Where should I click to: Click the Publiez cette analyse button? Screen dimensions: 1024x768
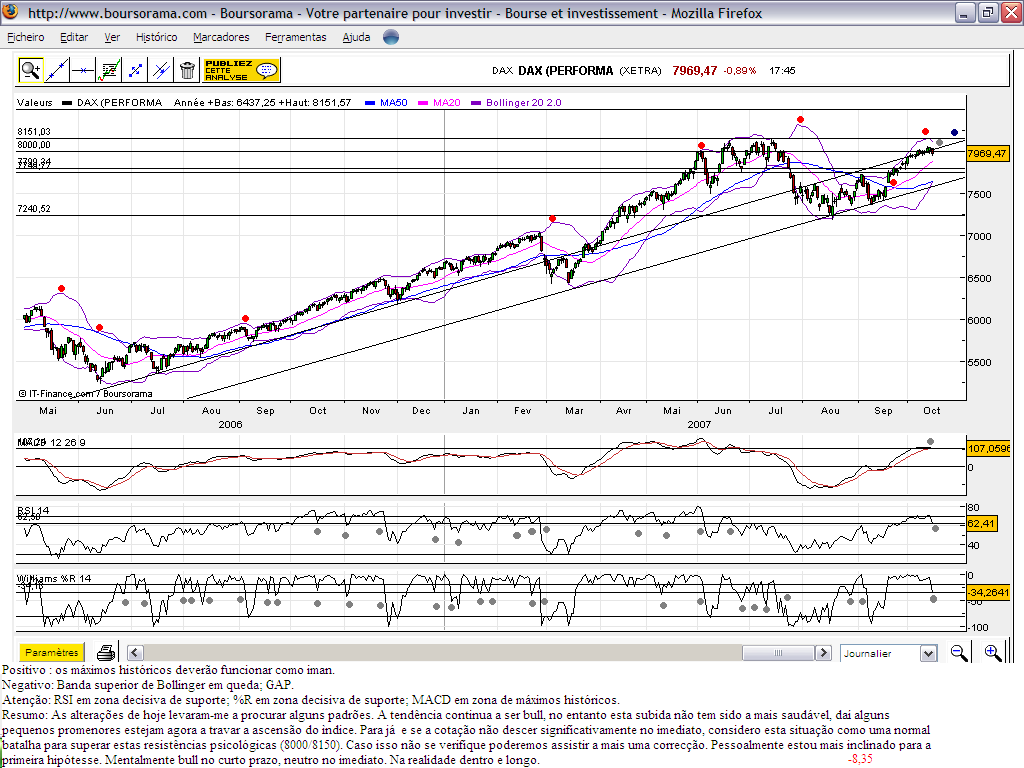click(241, 70)
